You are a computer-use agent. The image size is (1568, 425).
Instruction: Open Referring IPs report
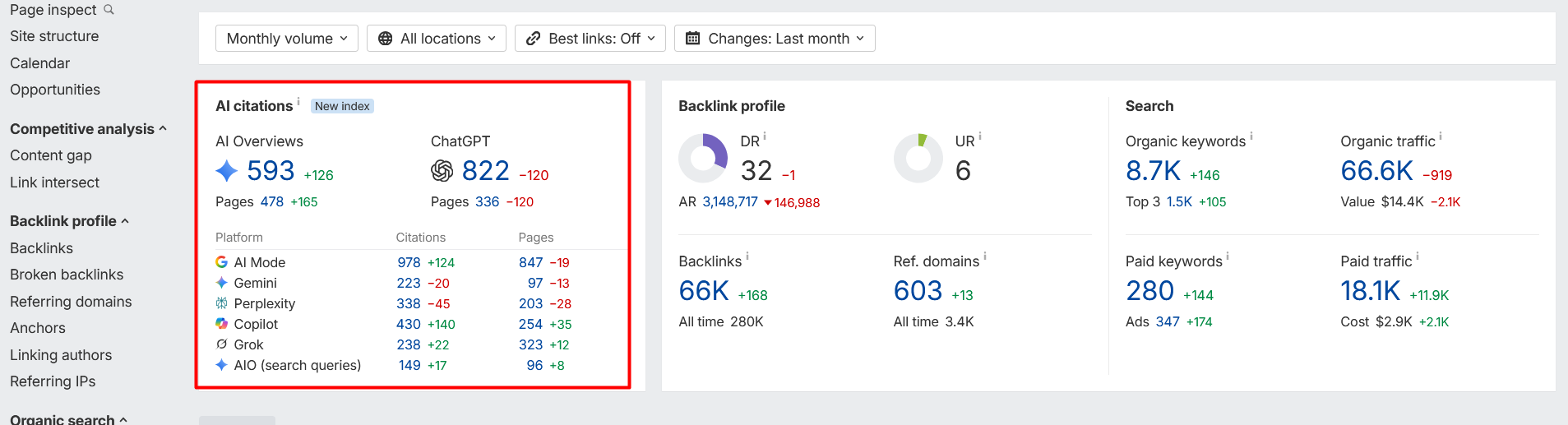point(53,381)
